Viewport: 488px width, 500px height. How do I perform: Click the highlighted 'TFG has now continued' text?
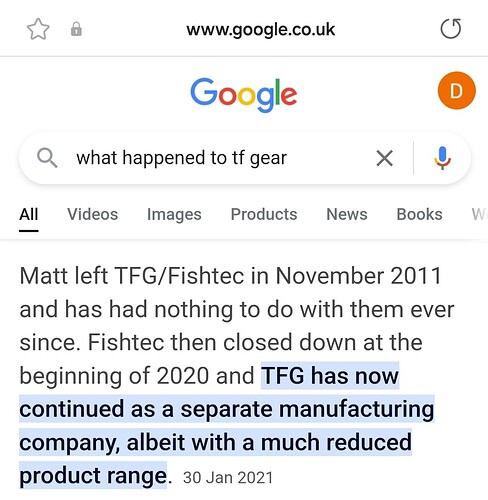227,426
